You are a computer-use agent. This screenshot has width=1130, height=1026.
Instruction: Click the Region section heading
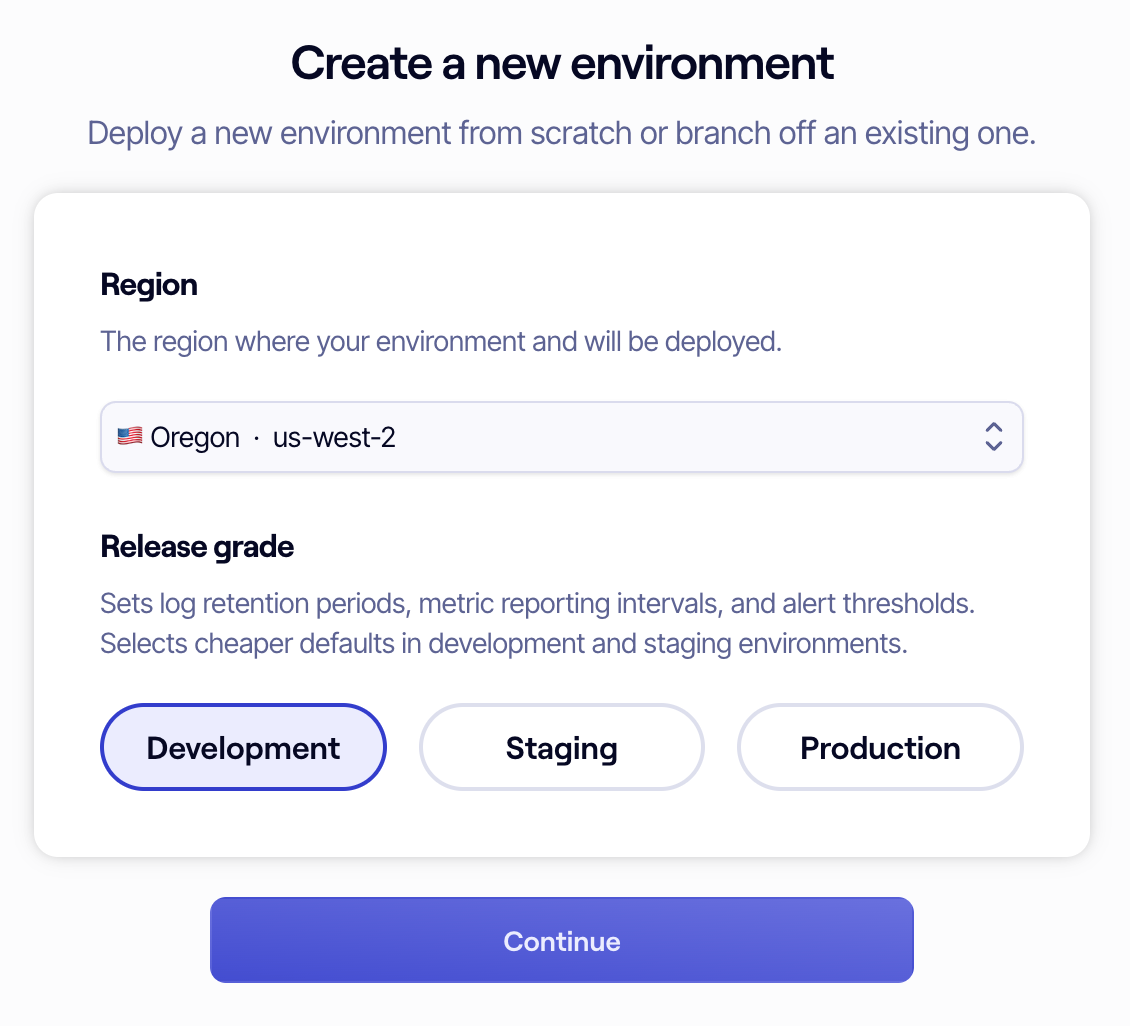[x=149, y=285]
